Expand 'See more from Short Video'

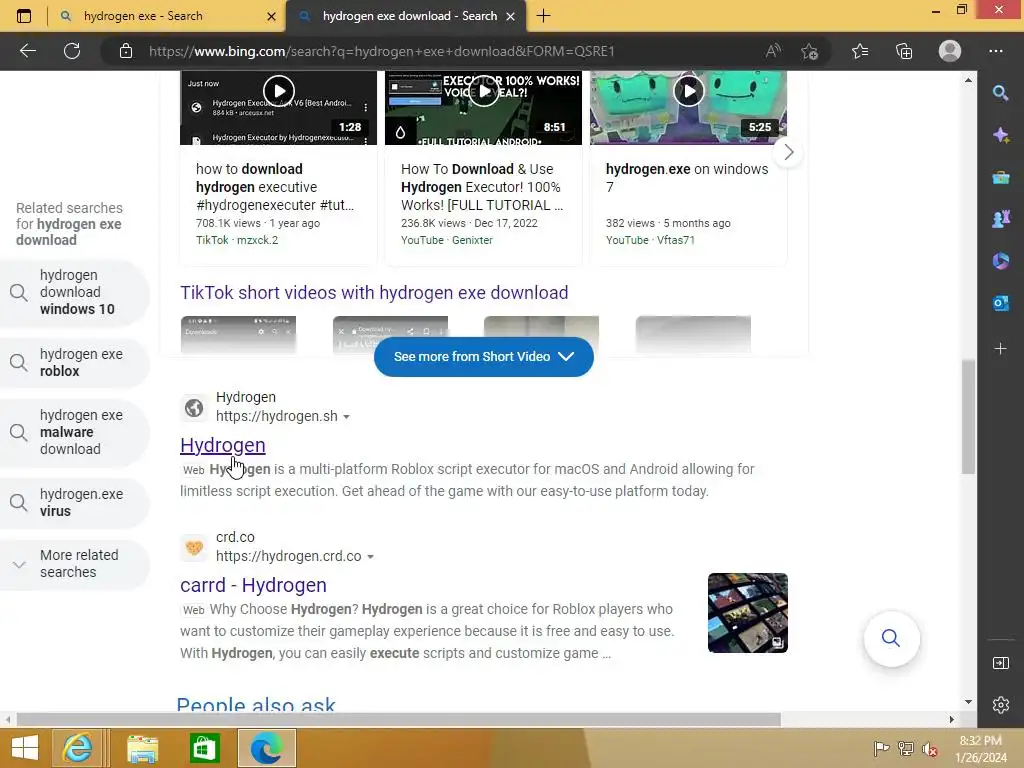coord(484,357)
